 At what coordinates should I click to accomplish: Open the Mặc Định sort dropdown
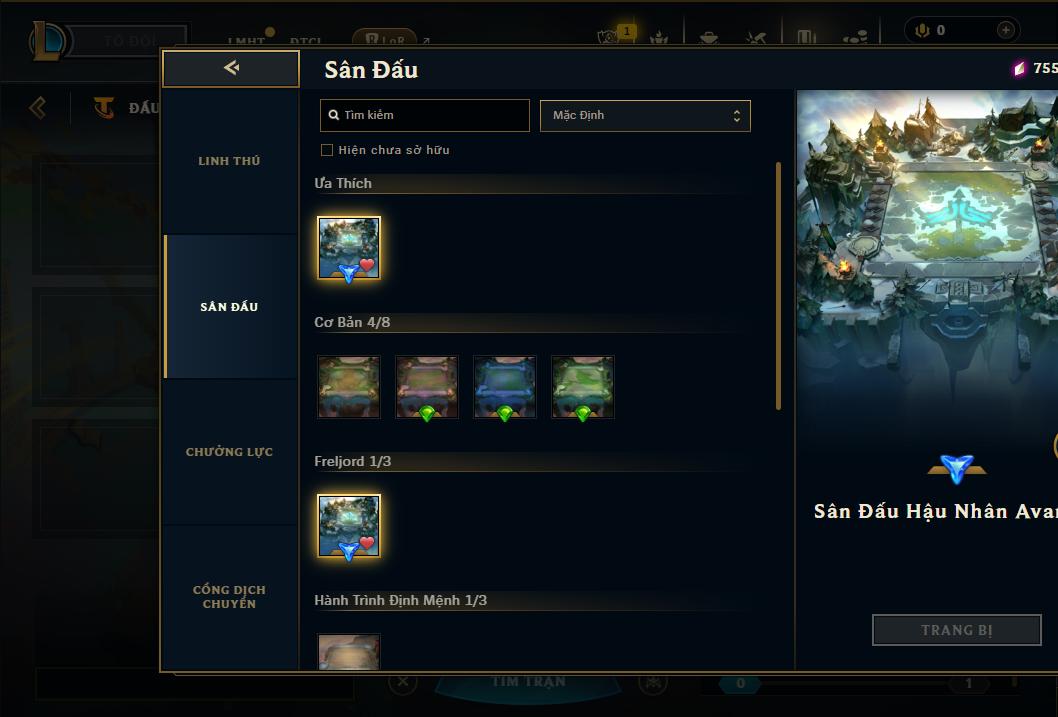tap(645, 115)
